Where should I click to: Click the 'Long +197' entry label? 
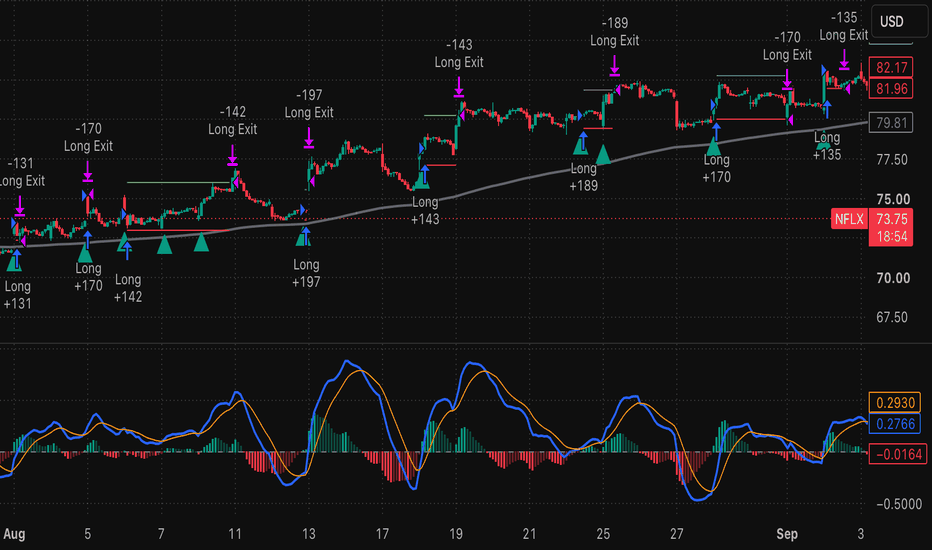(x=306, y=274)
